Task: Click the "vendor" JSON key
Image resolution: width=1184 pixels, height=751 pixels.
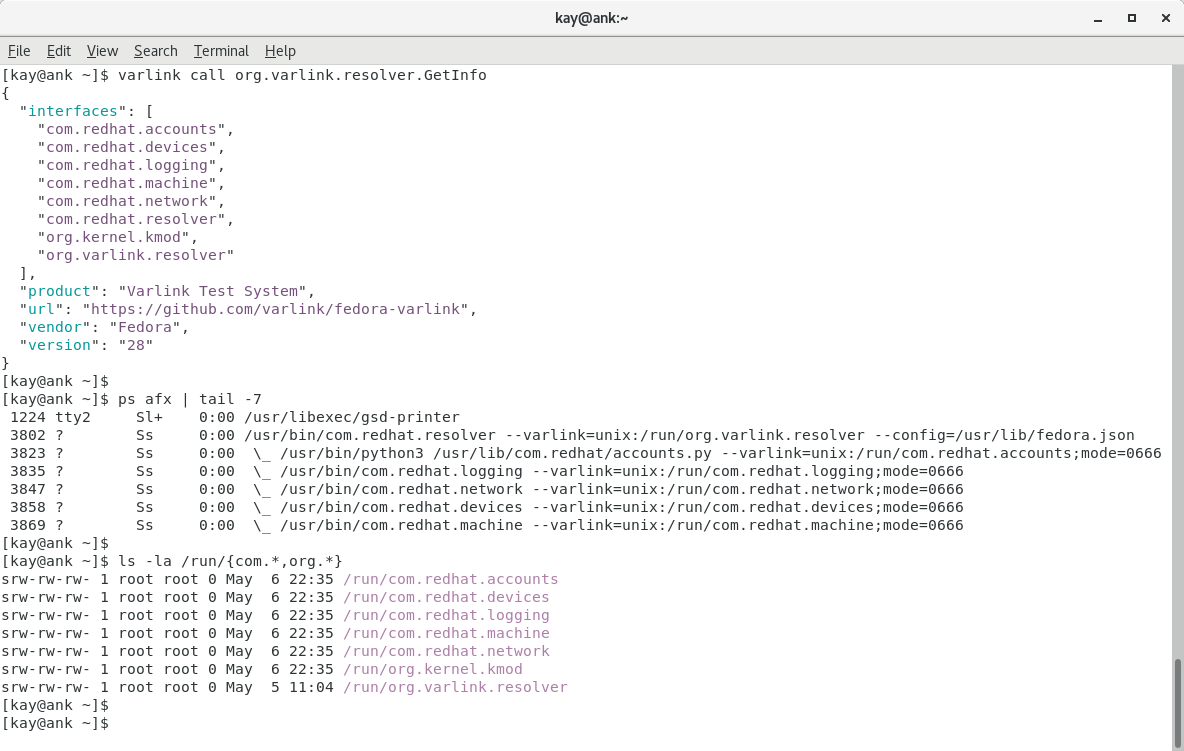Action: pos(55,327)
